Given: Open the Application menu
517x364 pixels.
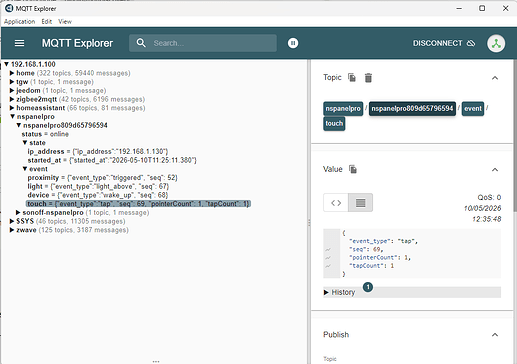Looking at the screenshot, I should pyautogui.click(x=19, y=21).
